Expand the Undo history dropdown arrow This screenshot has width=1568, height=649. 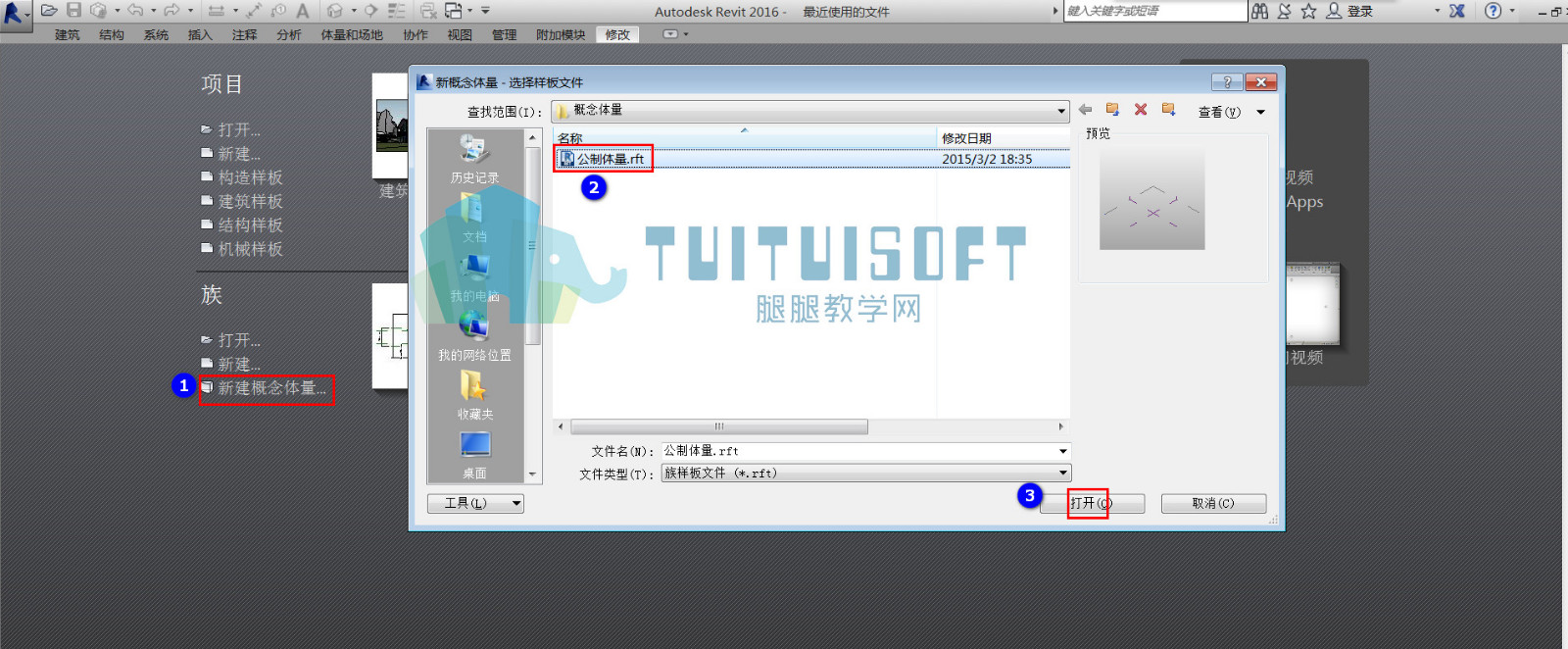(x=153, y=11)
